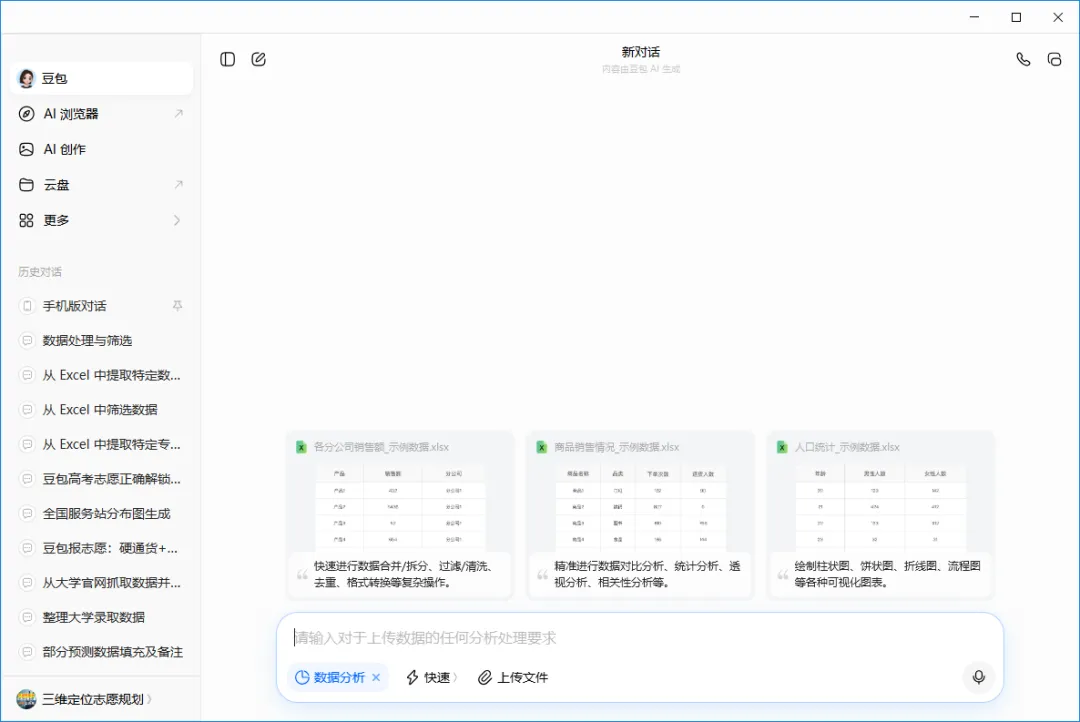Open the 部分预测数据填充及备注 conversation
1080x722 pixels.
(102, 652)
